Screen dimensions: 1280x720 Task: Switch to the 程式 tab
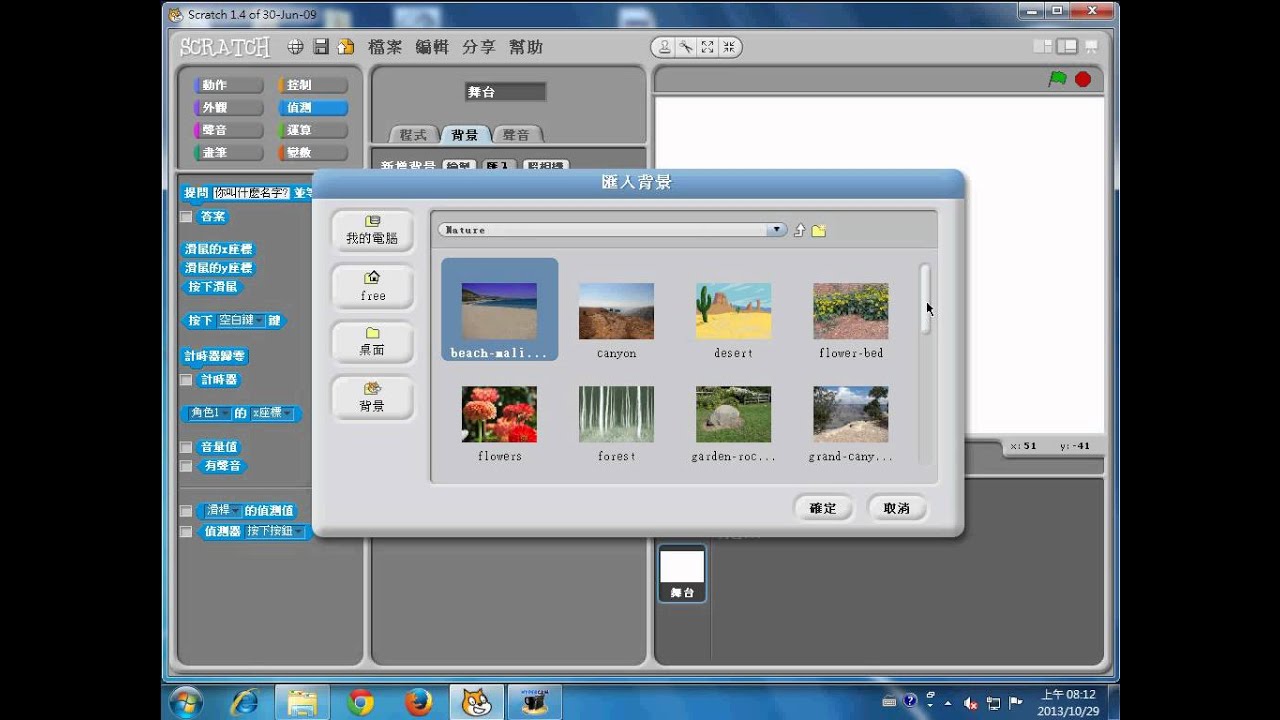[413, 135]
